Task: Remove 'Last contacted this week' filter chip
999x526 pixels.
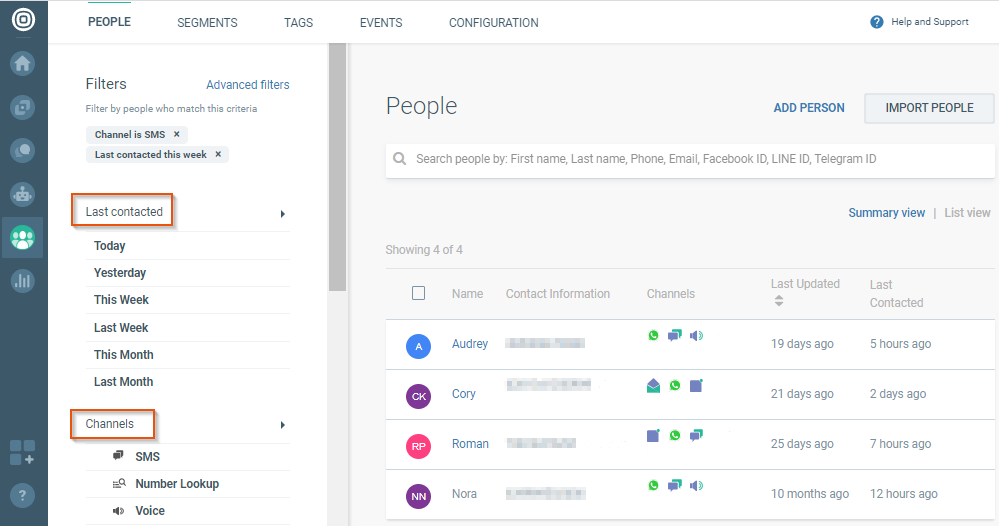Action: (218, 155)
